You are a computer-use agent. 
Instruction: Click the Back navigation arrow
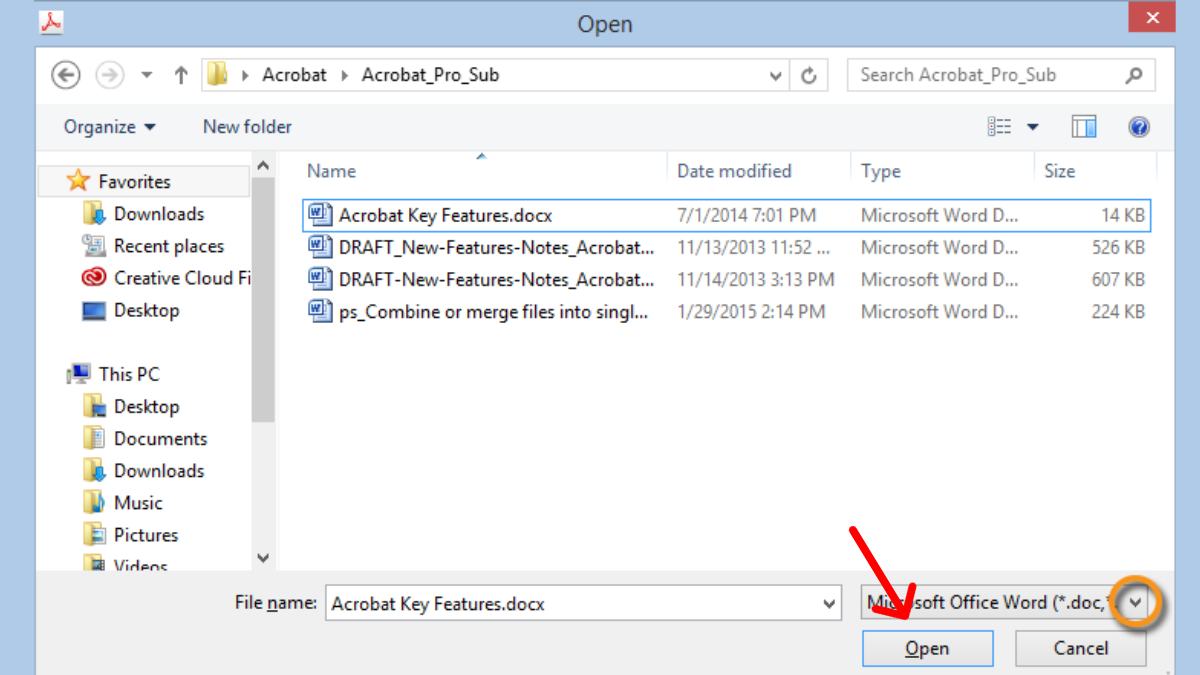66,75
